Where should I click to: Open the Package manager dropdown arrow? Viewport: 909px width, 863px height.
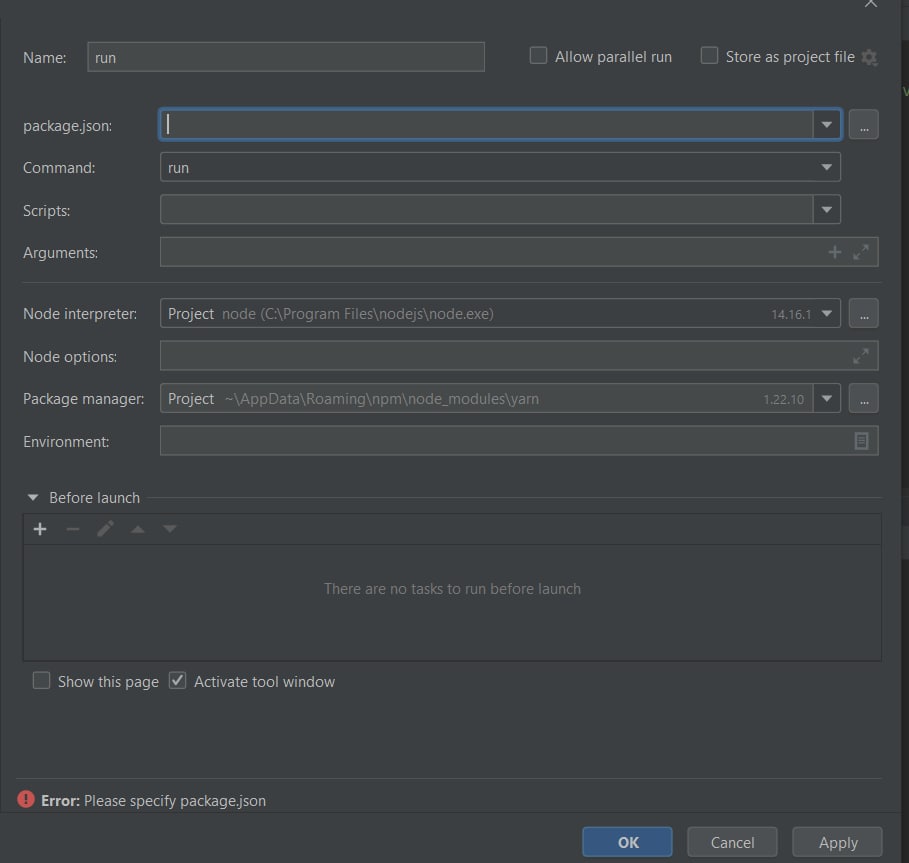tap(827, 399)
